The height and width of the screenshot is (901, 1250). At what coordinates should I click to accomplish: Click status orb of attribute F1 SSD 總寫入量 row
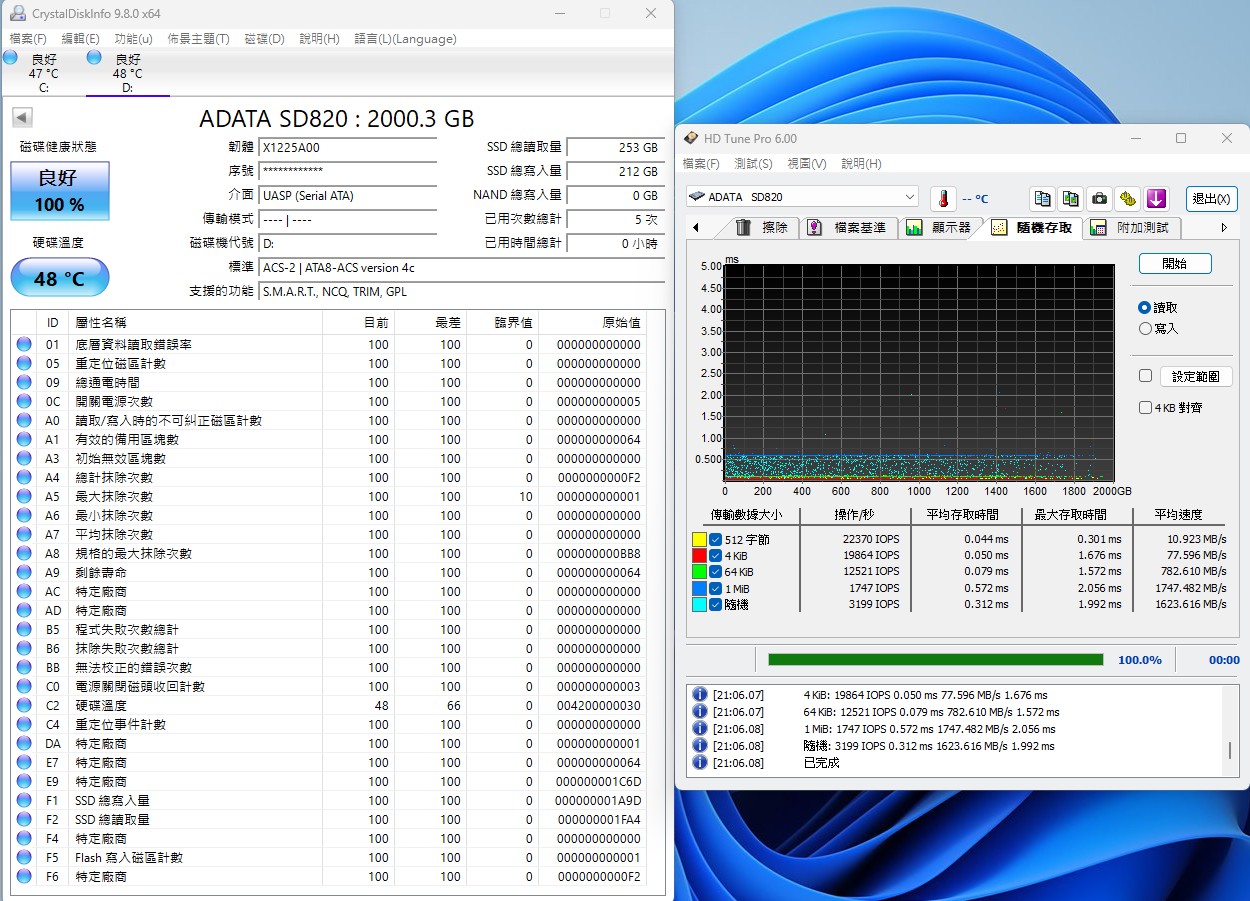tap(23, 800)
